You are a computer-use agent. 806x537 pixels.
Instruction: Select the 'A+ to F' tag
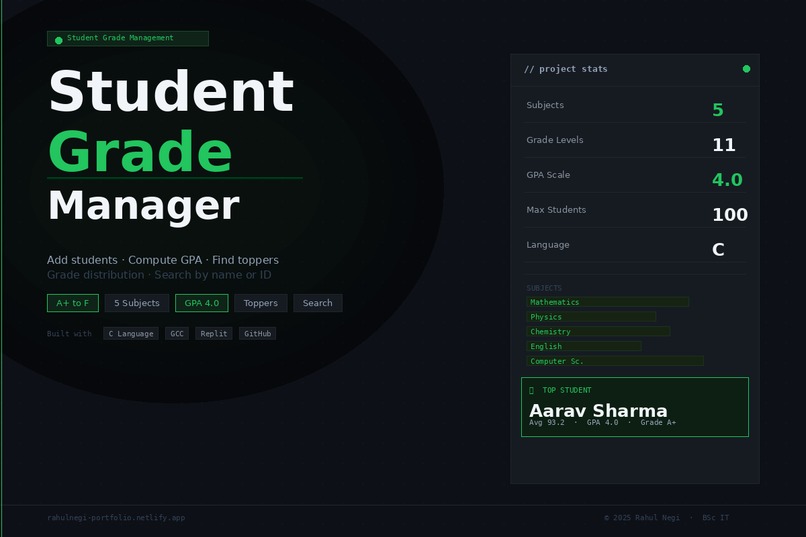(72, 303)
